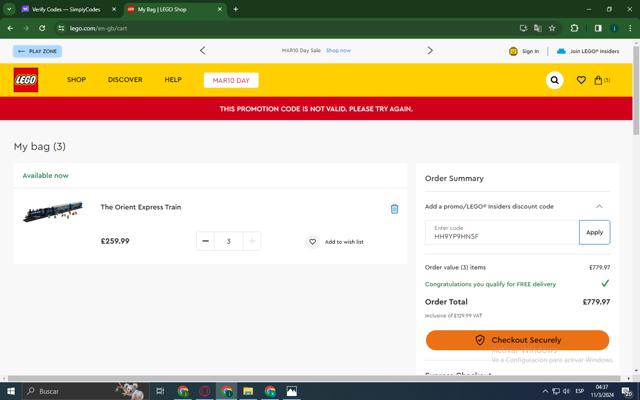Open the shopping bag icon in header
The width and height of the screenshot is (640, 400).
598,80
